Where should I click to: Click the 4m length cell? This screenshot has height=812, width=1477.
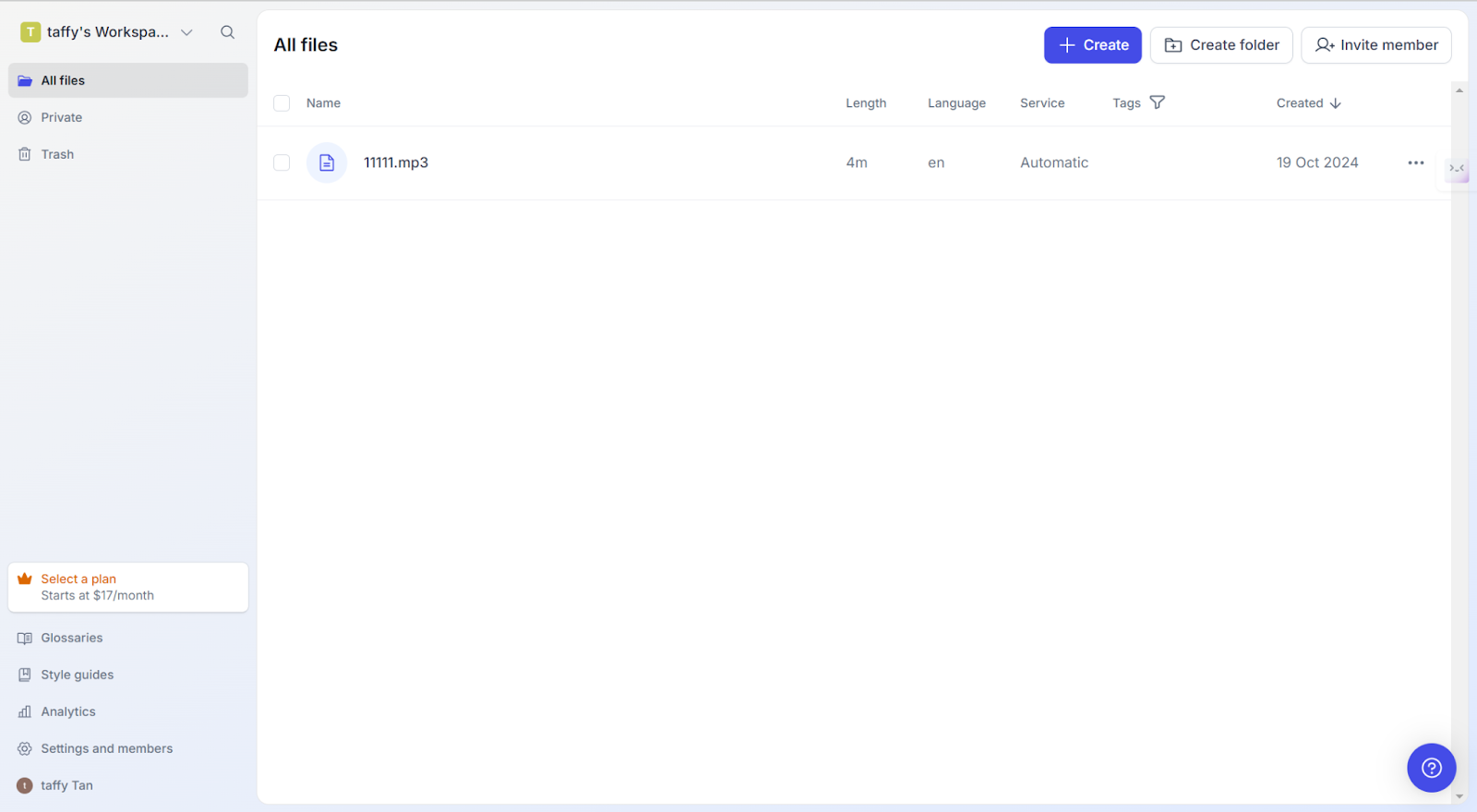tap(857, 162)
